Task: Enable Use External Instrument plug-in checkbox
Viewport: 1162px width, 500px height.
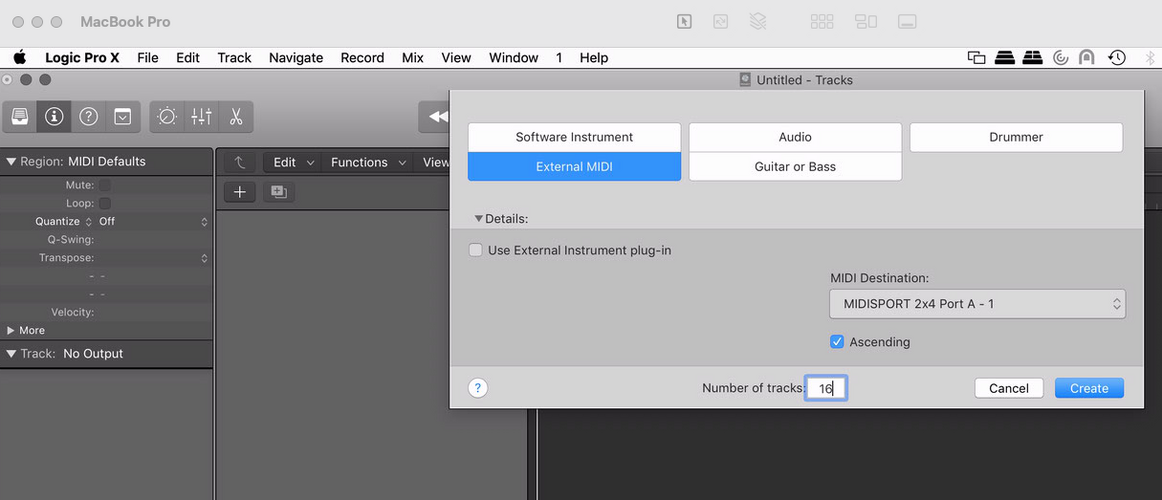Action: [476, 250]
